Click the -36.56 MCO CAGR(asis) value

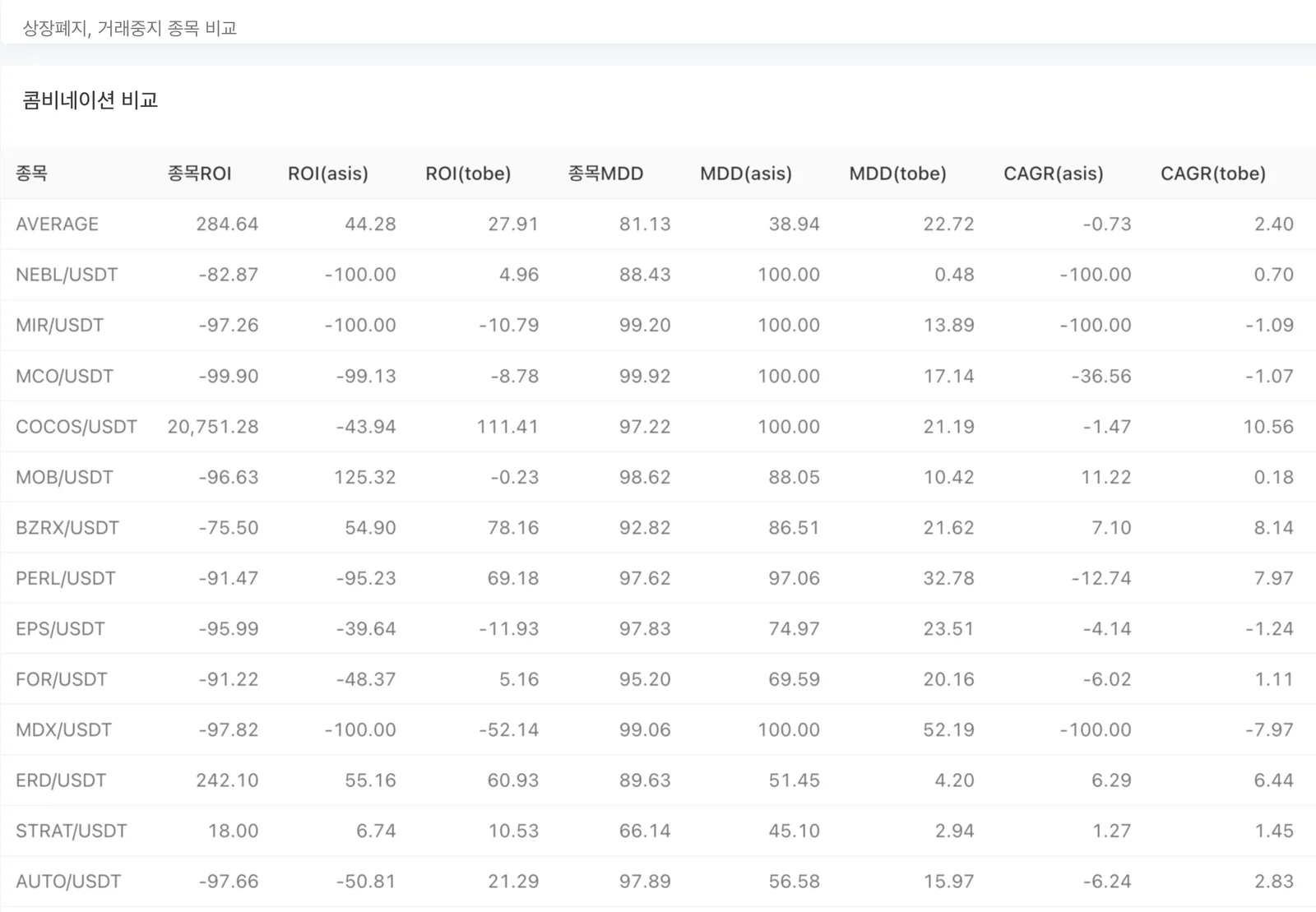coord(1101,376)
